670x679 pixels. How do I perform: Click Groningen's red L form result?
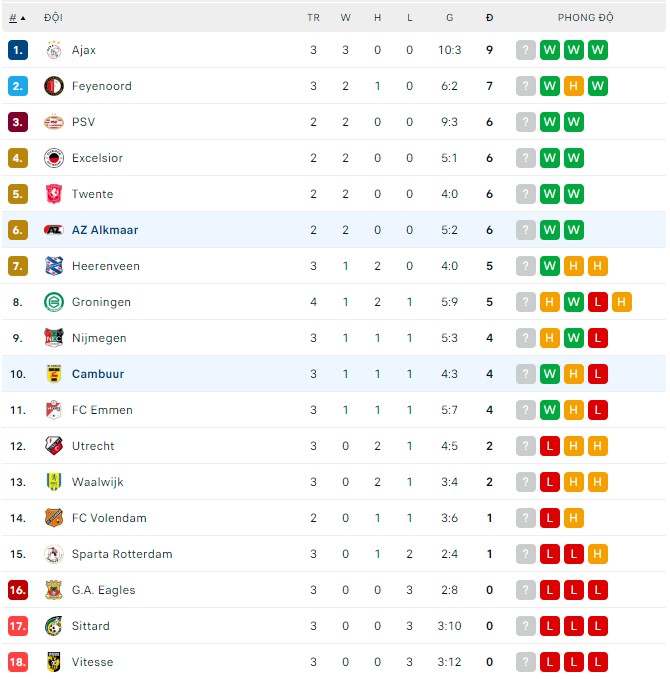coord(598,302)
